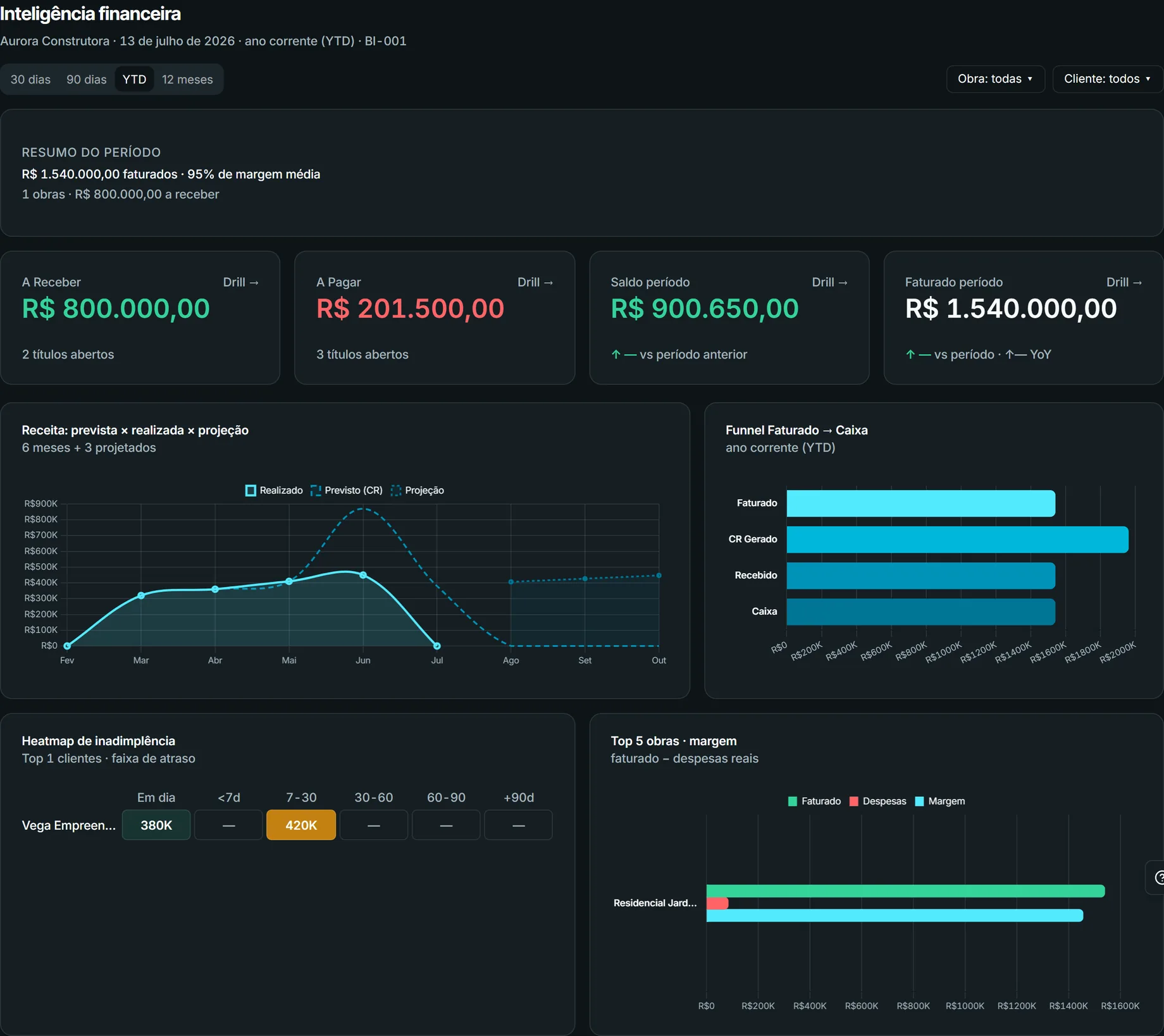Click the Faturado funnel bar

[920, 503]
